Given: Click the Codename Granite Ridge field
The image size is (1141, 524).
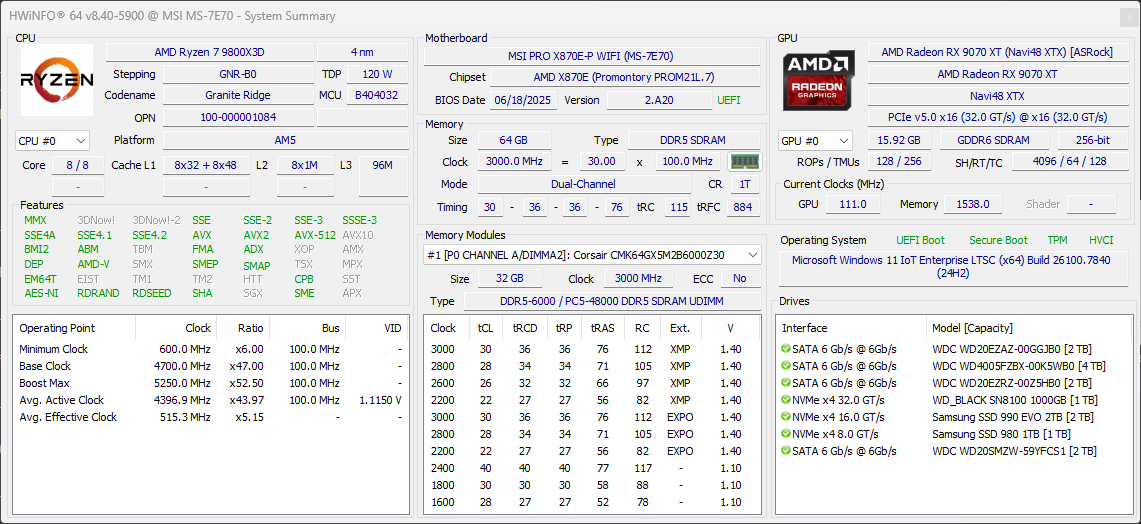Looking at the screenshot, I should click(x=238, y=95).
